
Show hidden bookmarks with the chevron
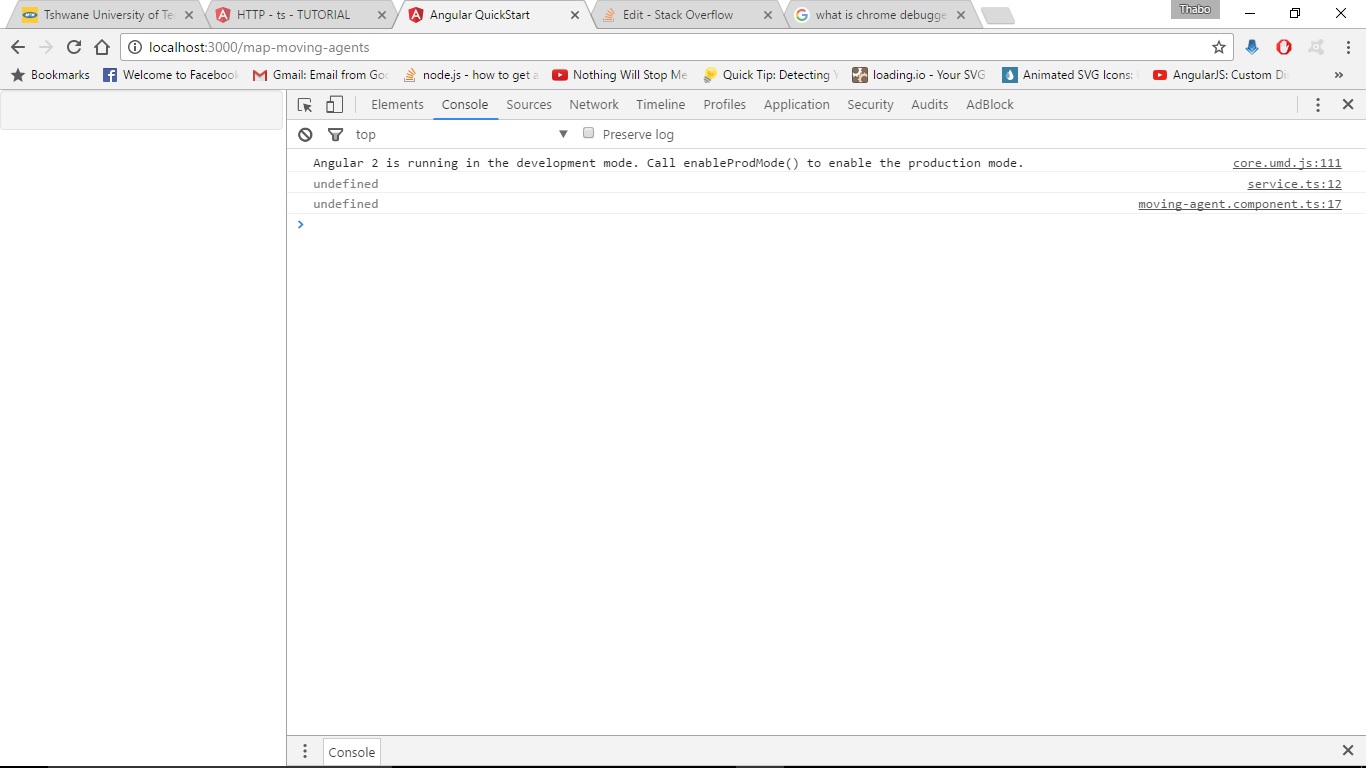click(x=1340, y=75)
